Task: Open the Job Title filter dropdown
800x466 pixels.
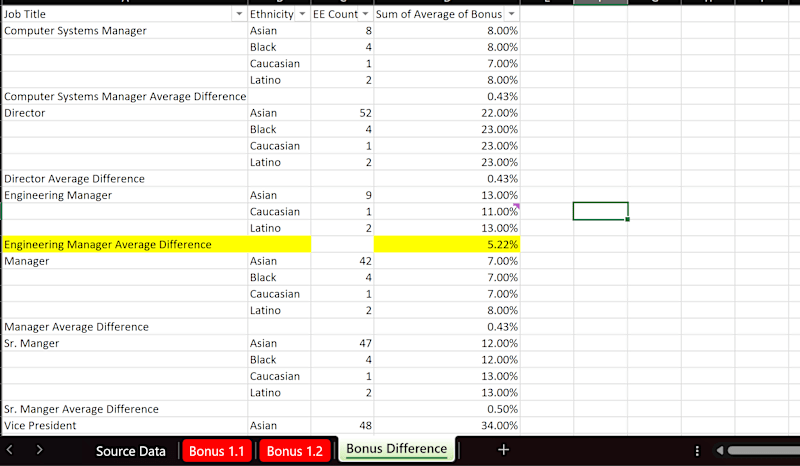Action: pos(239,14)
